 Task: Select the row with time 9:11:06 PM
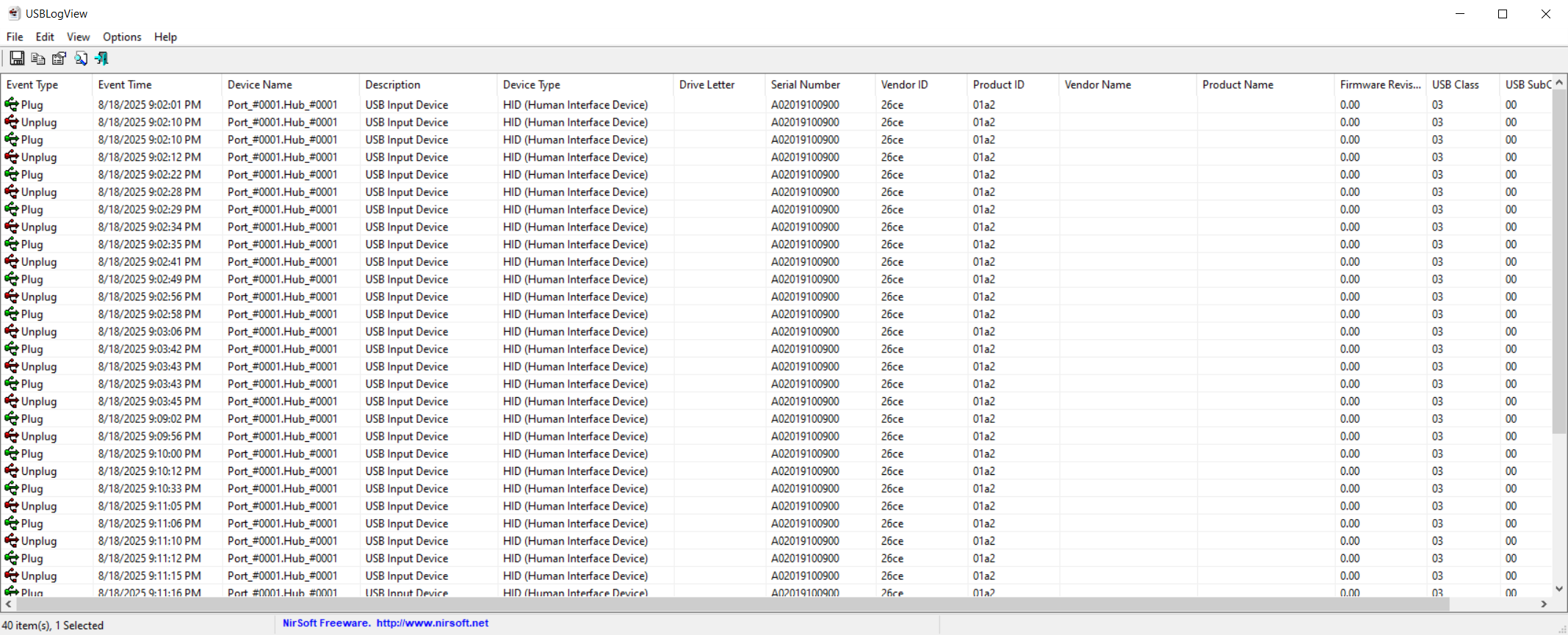click(x=776, y=523)
